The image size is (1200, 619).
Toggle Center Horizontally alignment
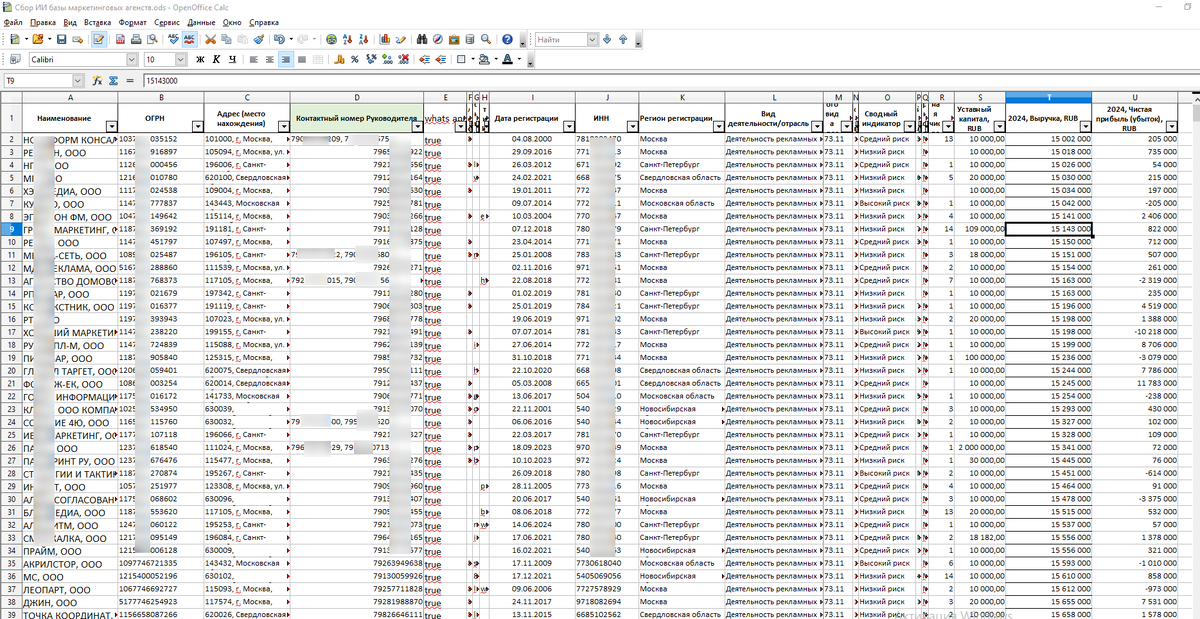(x=270, y=59)
